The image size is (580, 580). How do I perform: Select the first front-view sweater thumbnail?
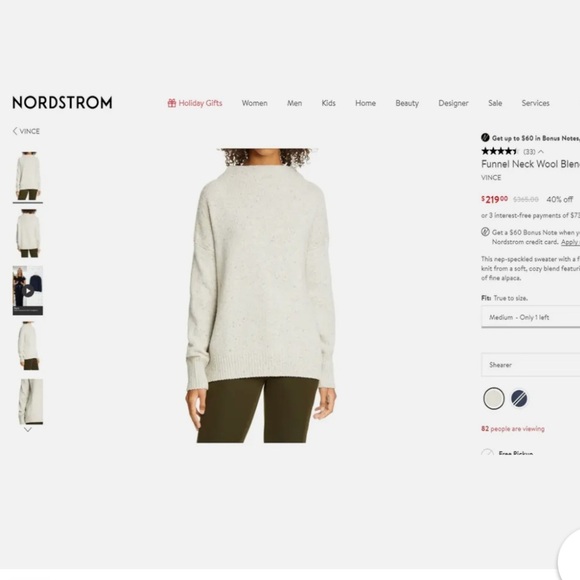[28, 176]
